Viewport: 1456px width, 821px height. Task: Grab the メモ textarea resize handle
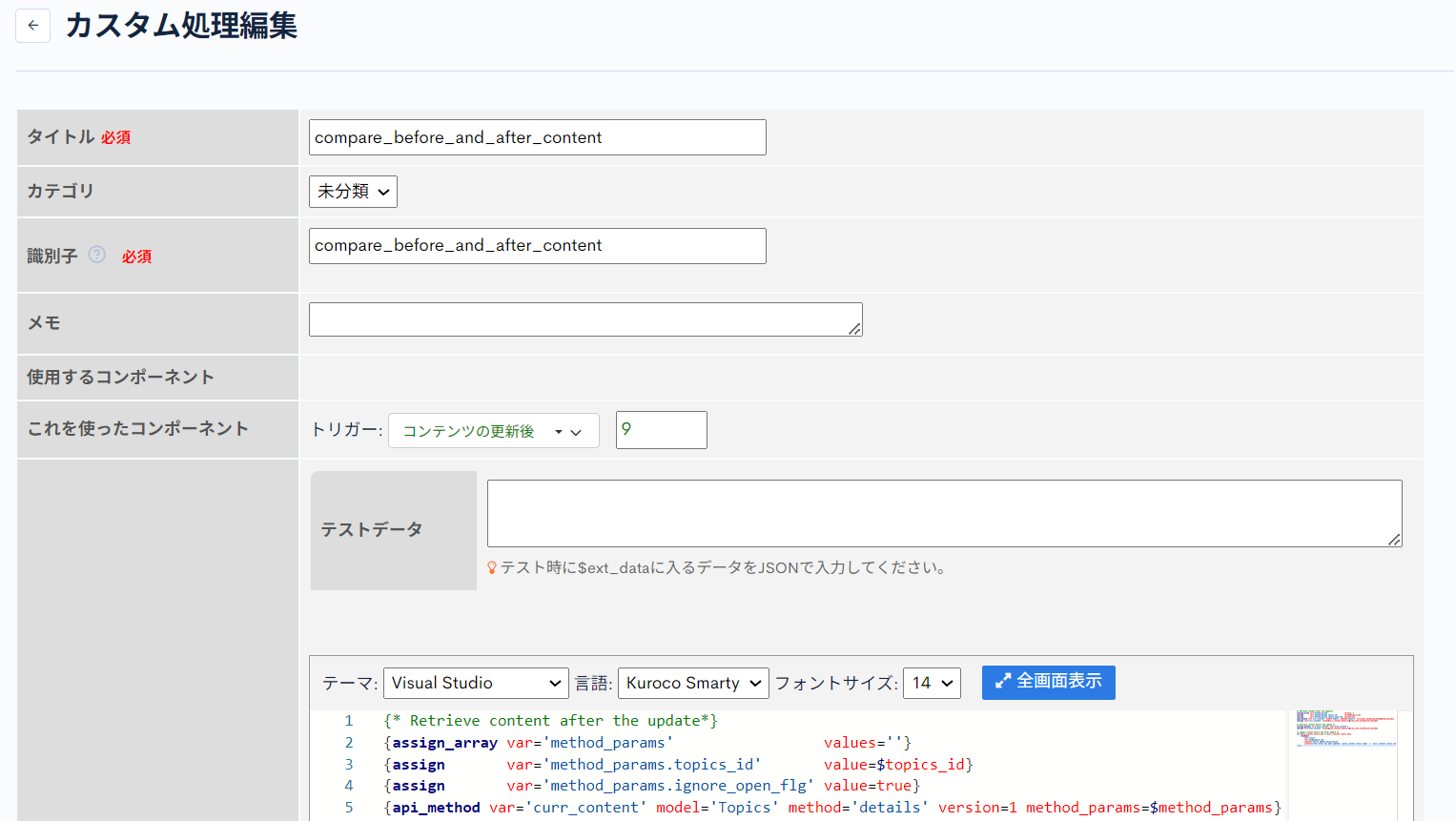855,329
